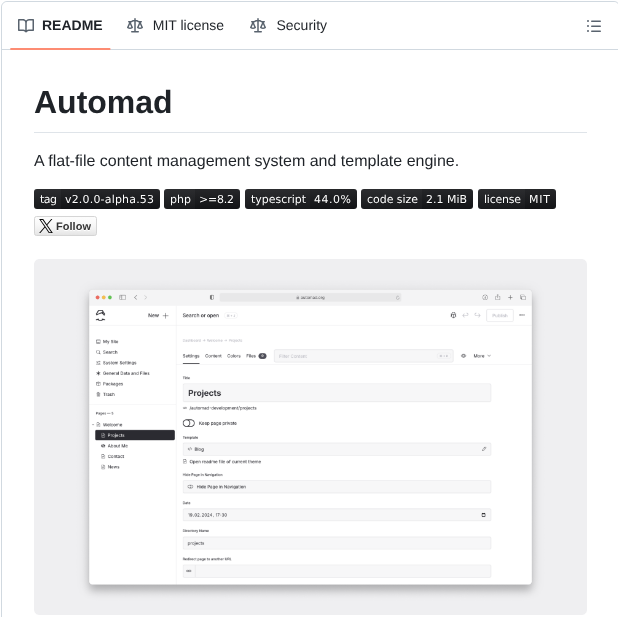Click the eye preview icon near More
Viewport: 618px width, 617px height.
coord(463,356)
